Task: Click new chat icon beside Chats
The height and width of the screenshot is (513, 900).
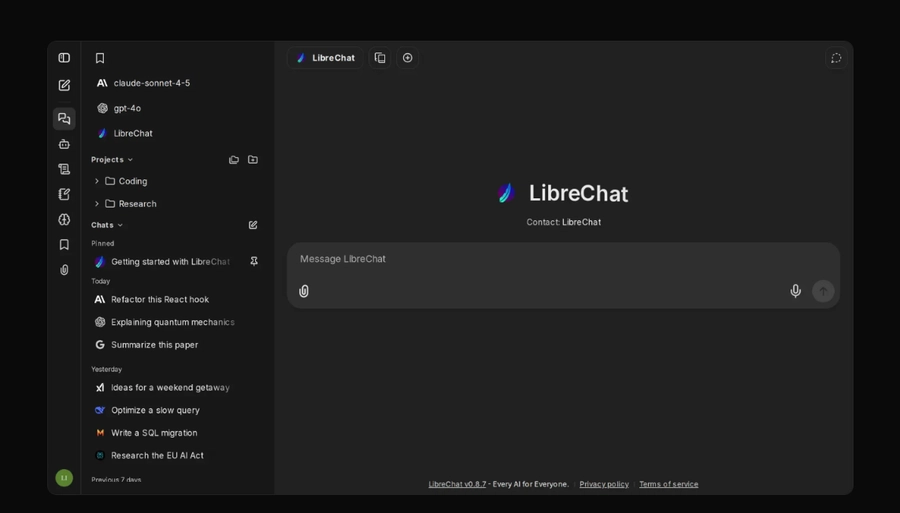Action: coord(253,225)
